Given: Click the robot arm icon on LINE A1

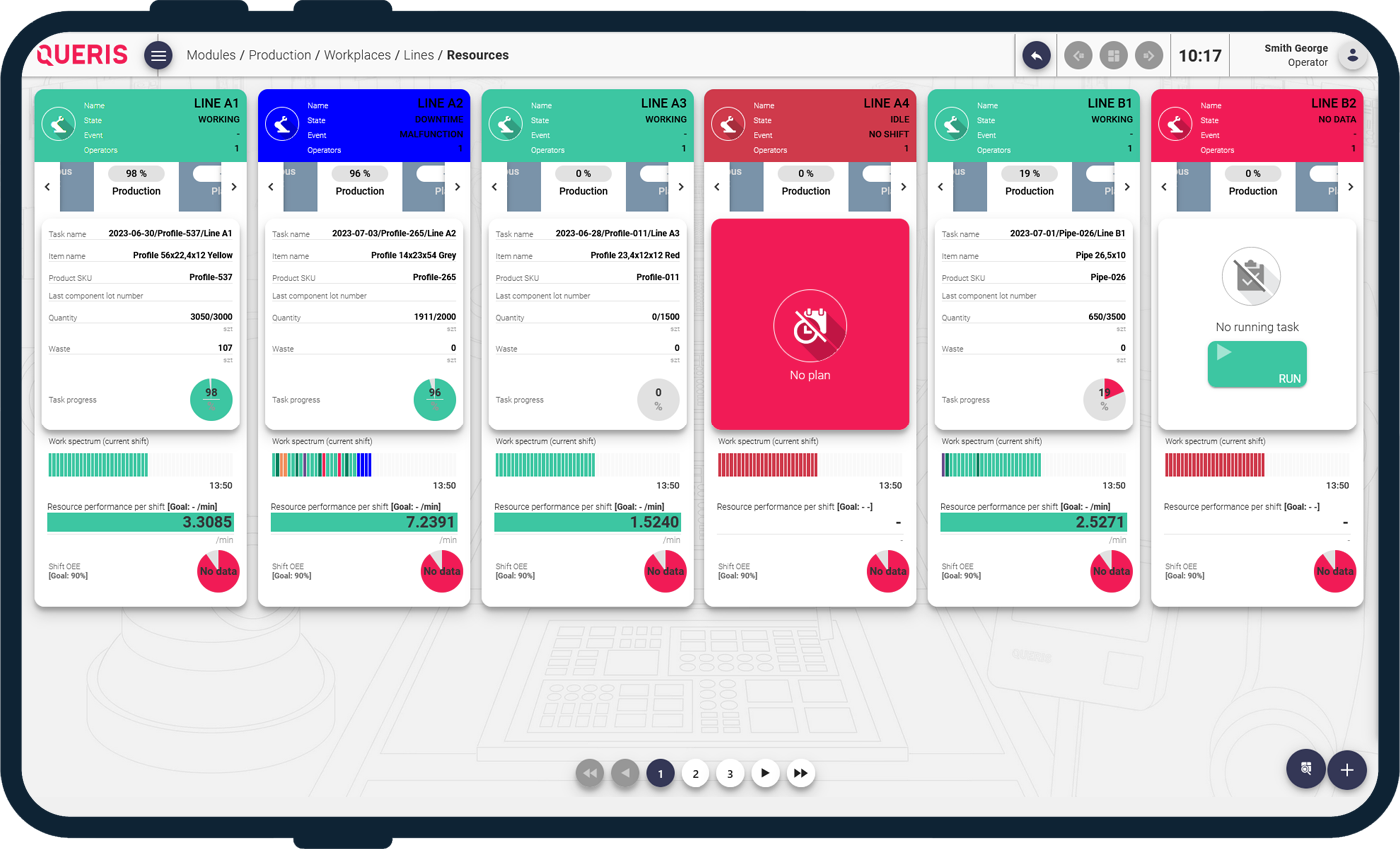Looking at the screenshot, I should (x=59, y=125).
